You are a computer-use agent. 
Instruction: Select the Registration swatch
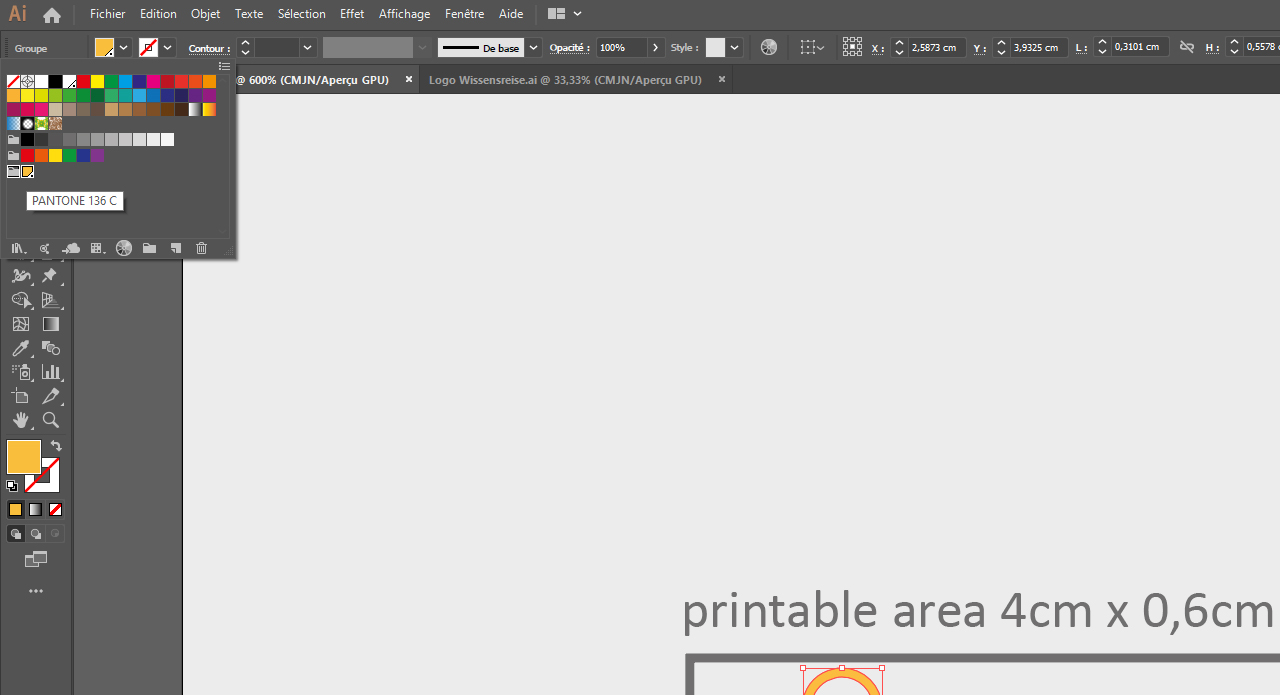coord(28,82)
